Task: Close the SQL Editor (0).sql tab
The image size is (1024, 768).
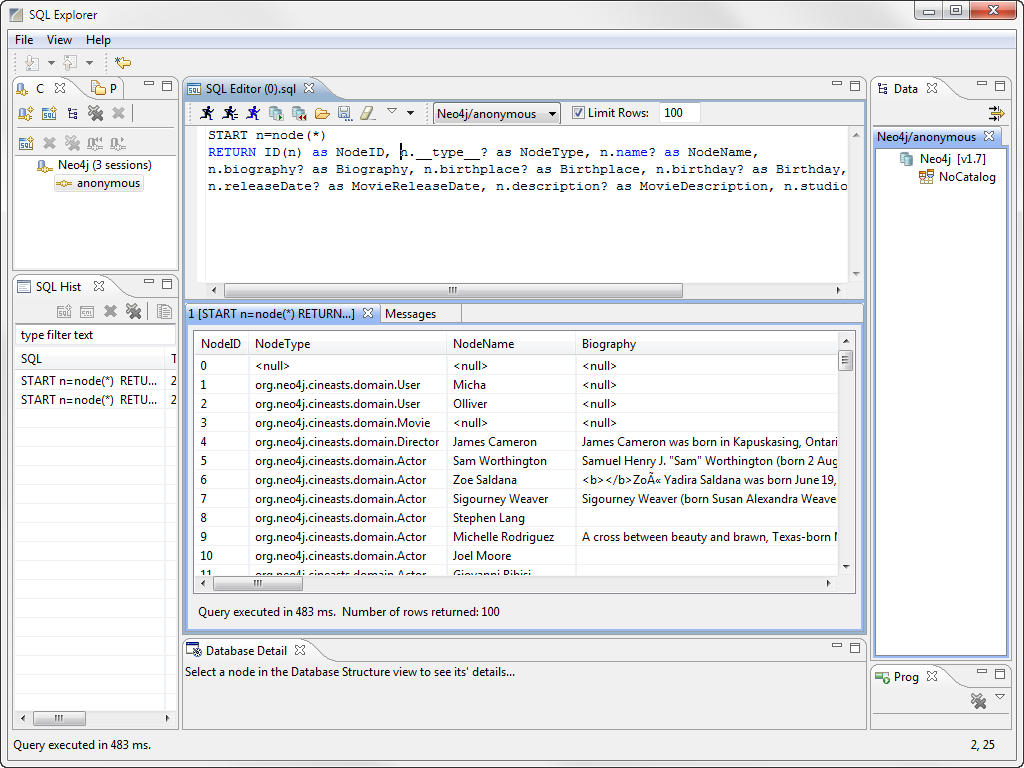Action: 310,88
